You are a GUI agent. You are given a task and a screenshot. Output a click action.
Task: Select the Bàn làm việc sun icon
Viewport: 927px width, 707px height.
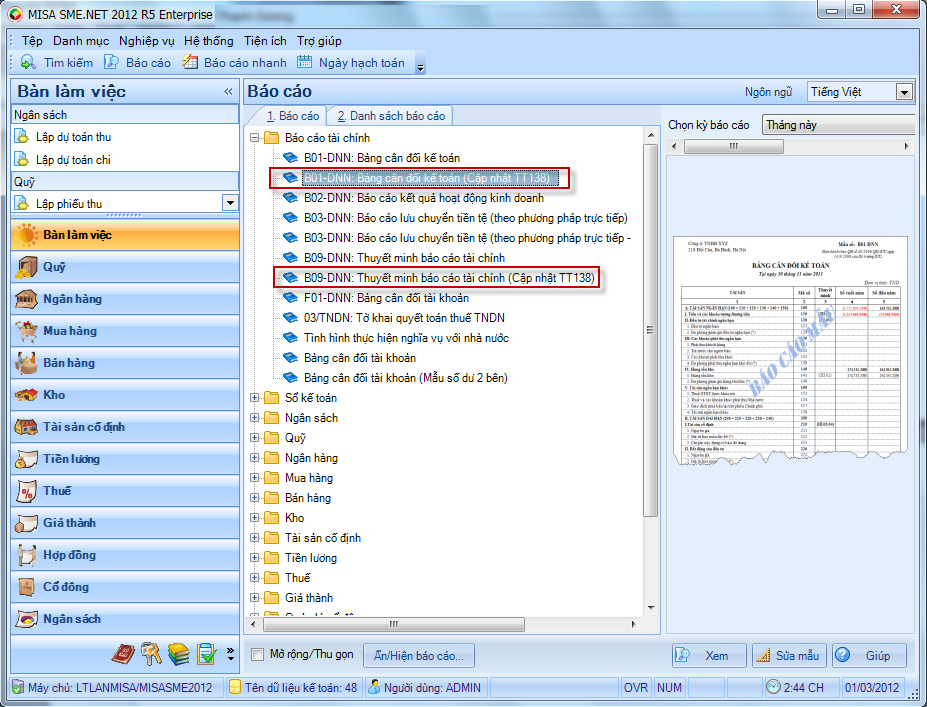click(x=25, y=235)
